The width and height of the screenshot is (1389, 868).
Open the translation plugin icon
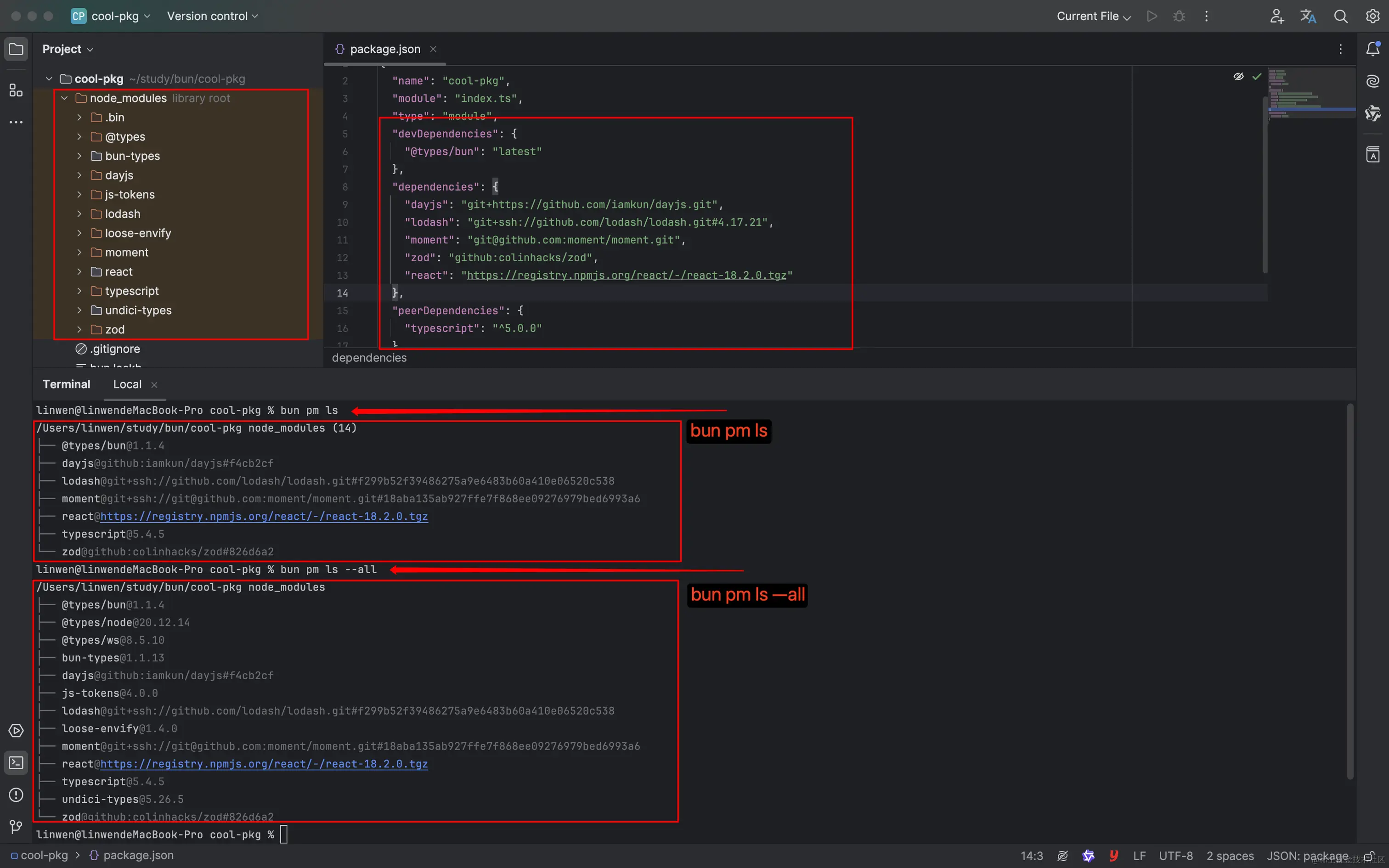[1308, 16]
